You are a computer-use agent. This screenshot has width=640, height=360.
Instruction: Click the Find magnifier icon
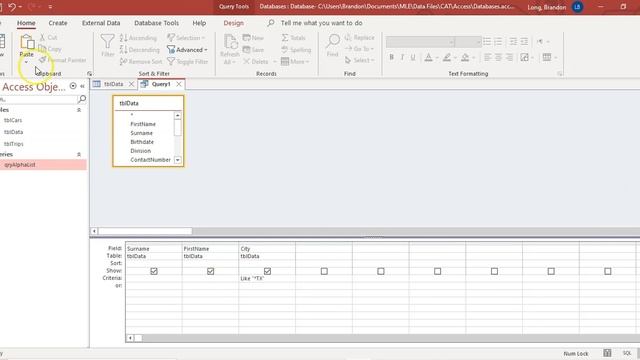333,41
